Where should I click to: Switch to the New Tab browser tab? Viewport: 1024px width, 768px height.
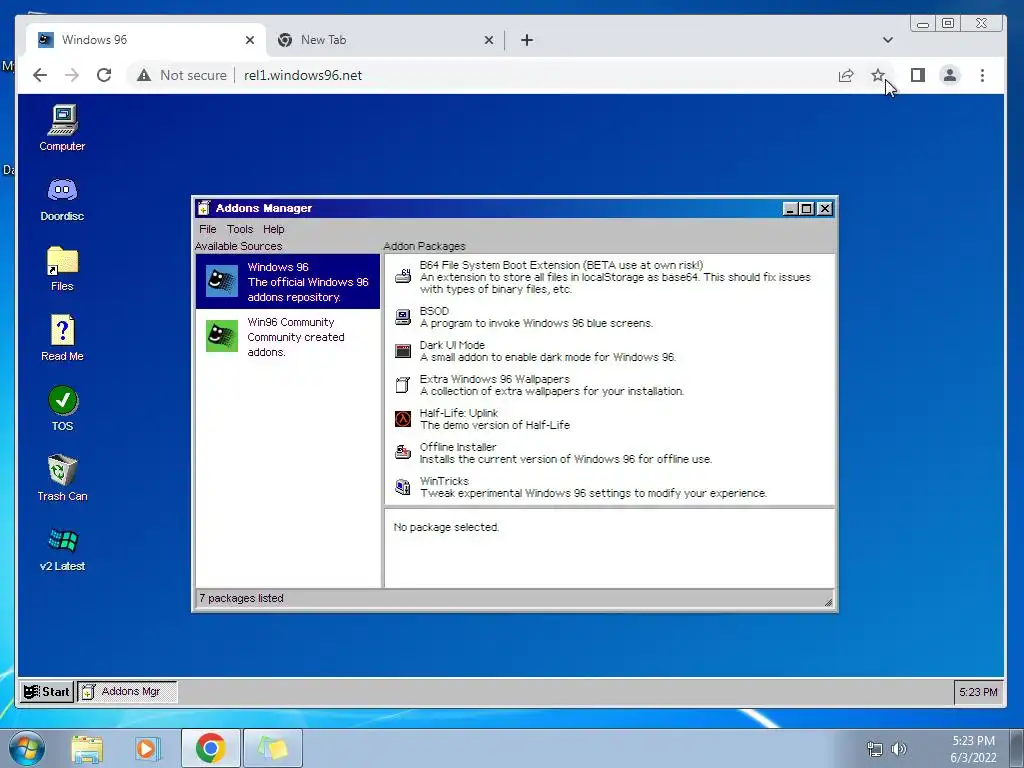pyautogui.click(x=385, y=40)
